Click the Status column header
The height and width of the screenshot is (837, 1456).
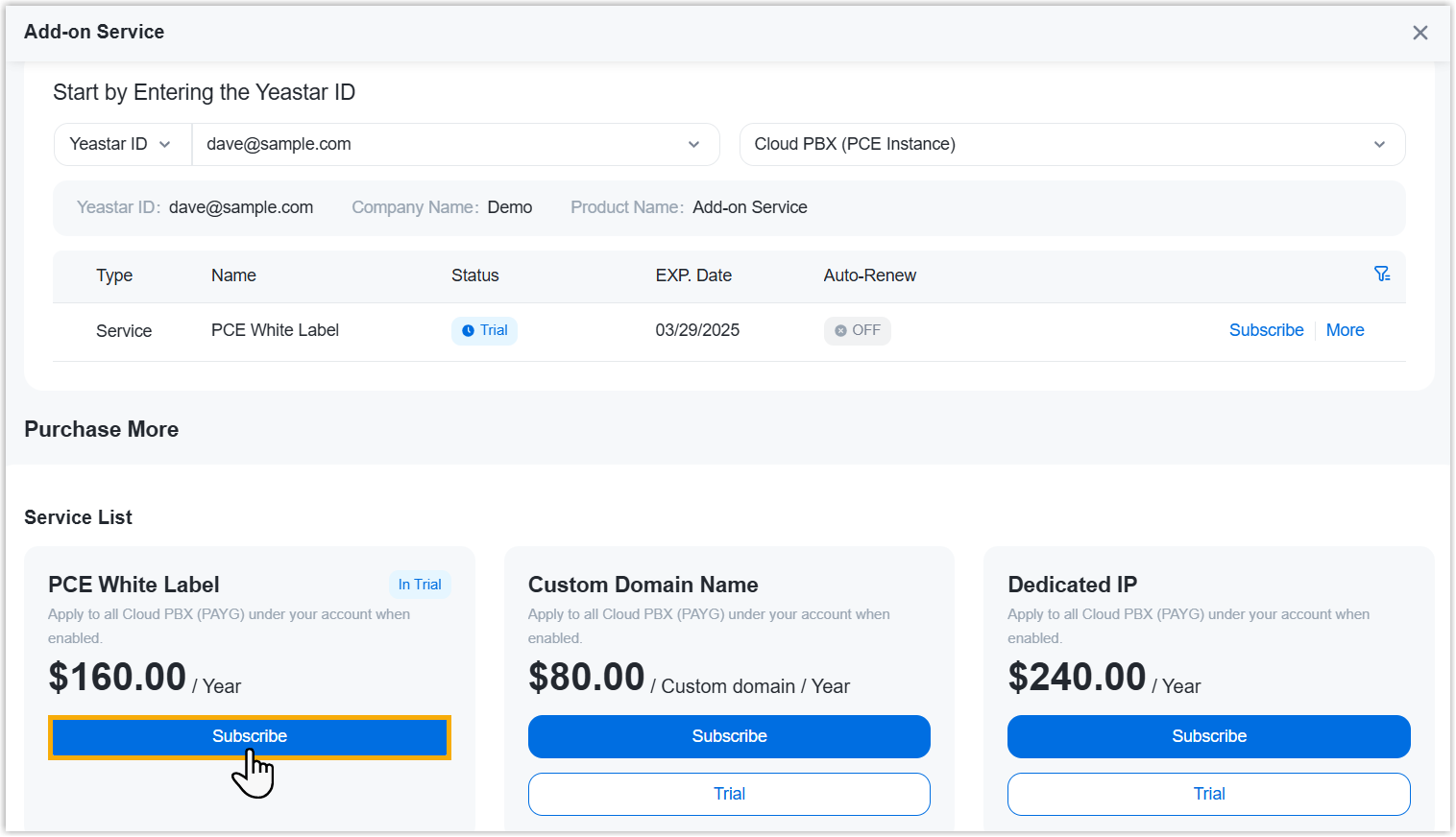click(x=474, y=276)
